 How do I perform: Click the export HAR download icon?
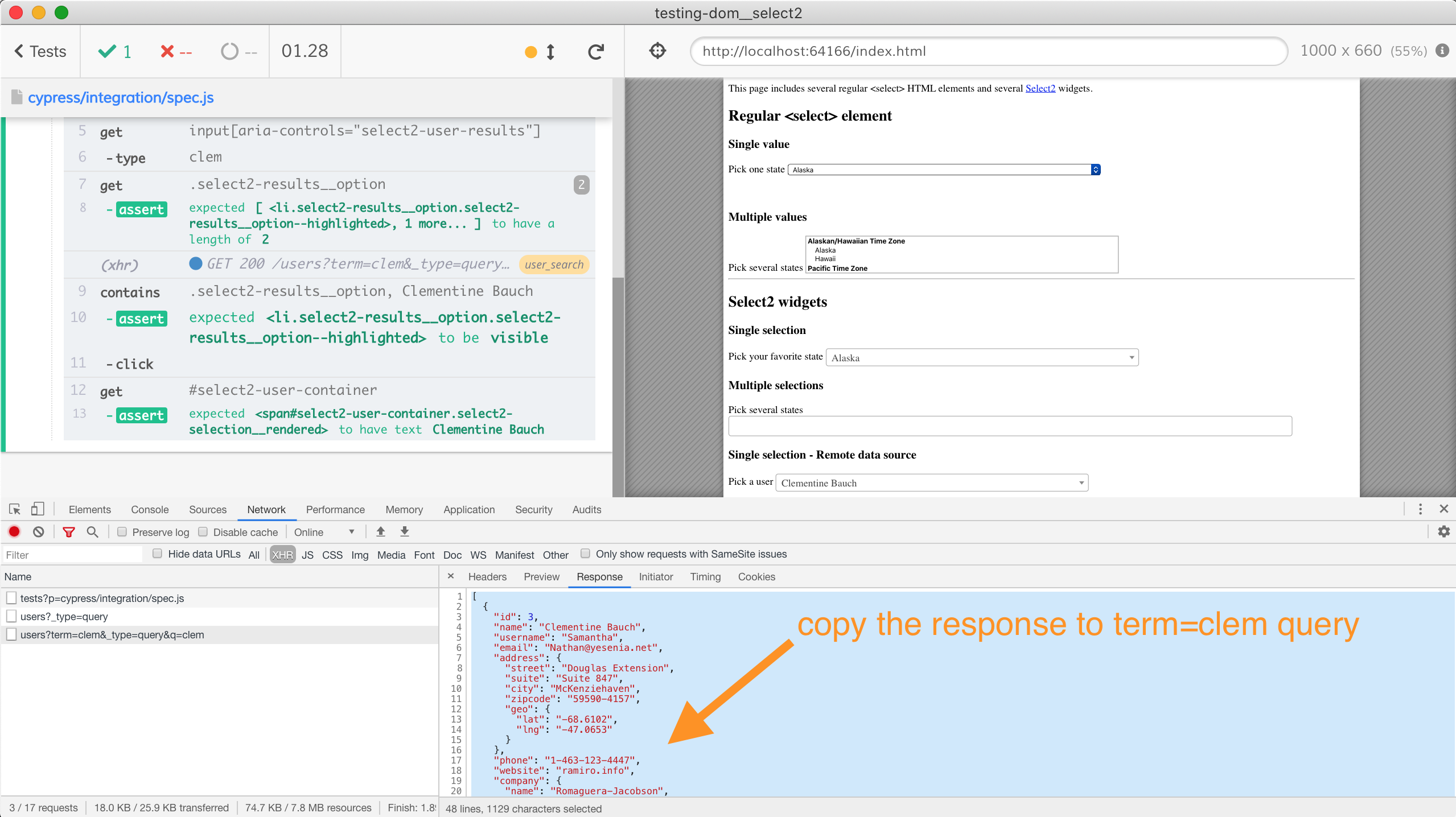(x=404, y=532)
